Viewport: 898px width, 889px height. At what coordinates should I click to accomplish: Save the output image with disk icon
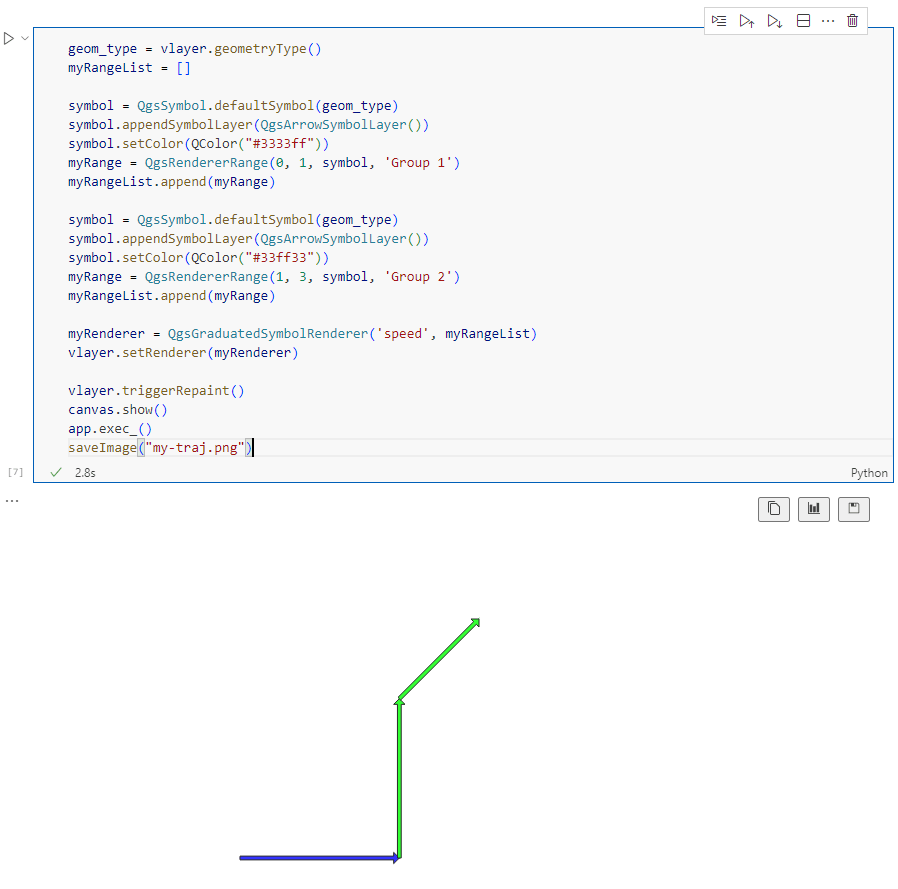tap(854, 509)
